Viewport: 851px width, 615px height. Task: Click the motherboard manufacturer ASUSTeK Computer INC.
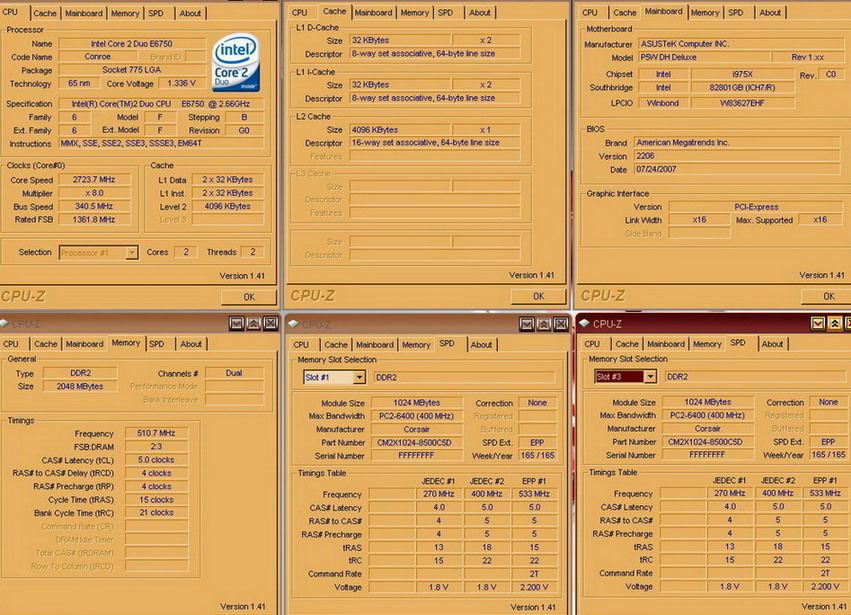[x=739, y=44]
